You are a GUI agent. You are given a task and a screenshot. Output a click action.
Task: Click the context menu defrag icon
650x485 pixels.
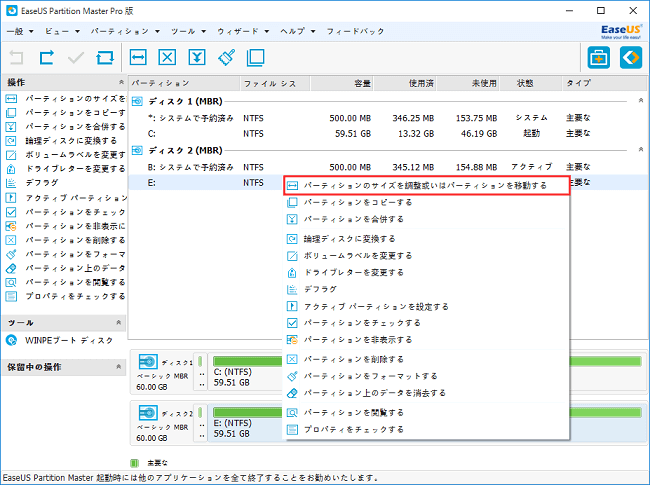pyautogui.click(x=292, y=289)
